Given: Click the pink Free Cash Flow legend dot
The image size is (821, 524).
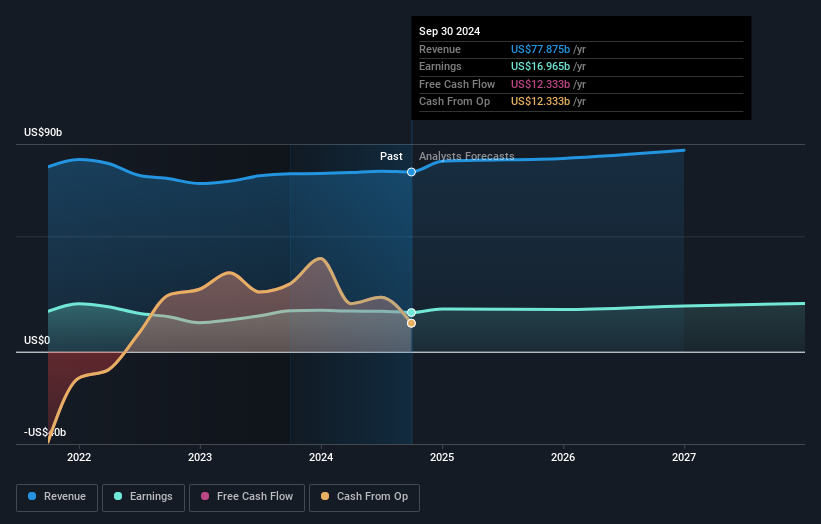Looking at the screenshot, I should point(205,496).
